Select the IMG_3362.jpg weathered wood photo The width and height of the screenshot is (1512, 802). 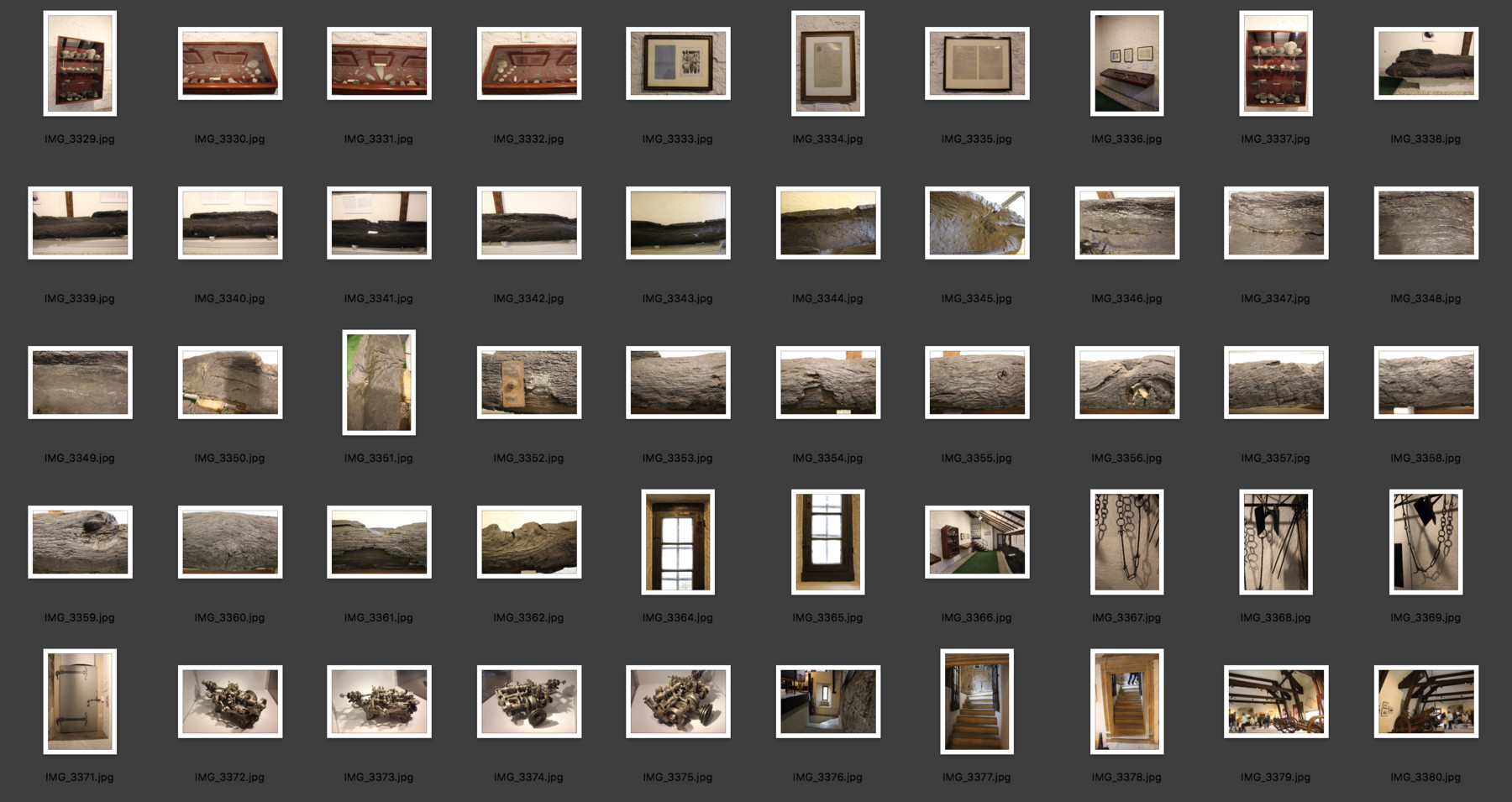point(528,542)
